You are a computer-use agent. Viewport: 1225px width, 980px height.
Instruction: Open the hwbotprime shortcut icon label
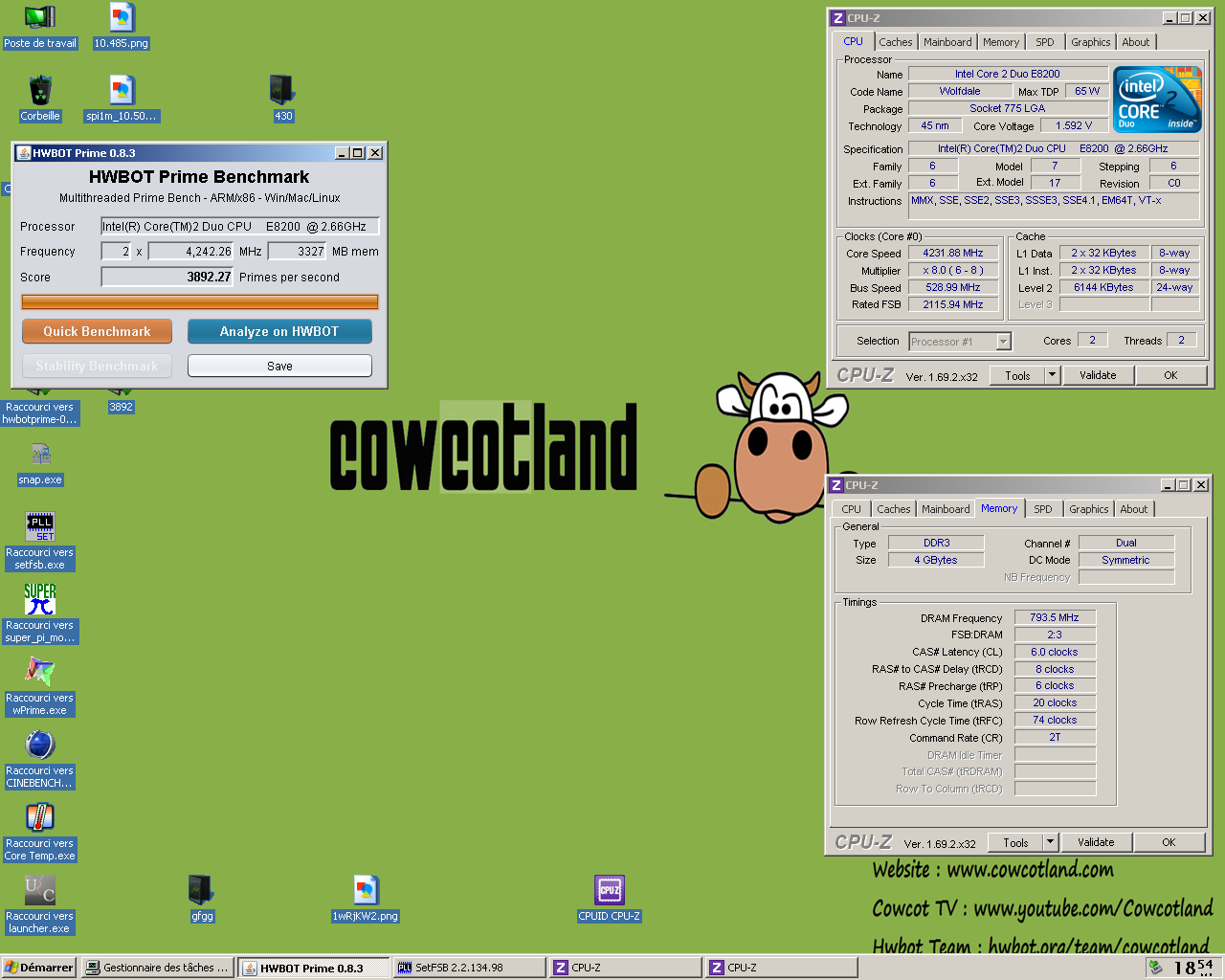[x=39, y=413]
